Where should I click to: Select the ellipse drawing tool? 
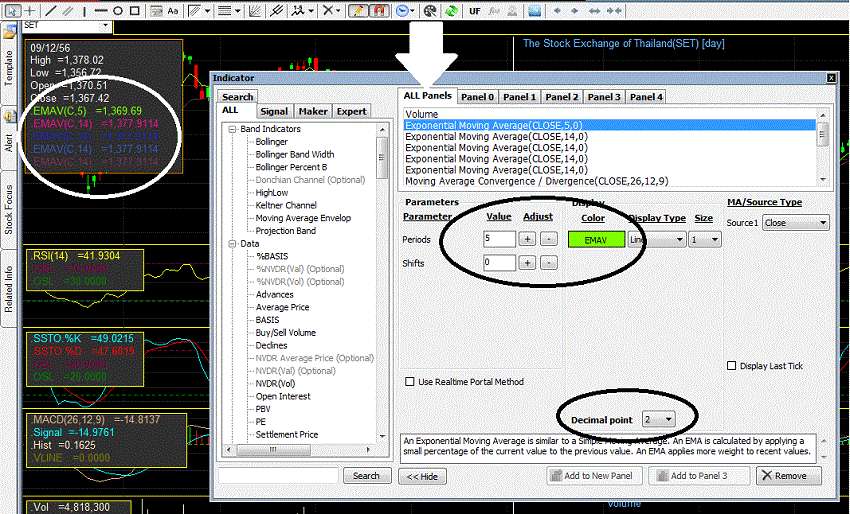(x=118, y=10)
